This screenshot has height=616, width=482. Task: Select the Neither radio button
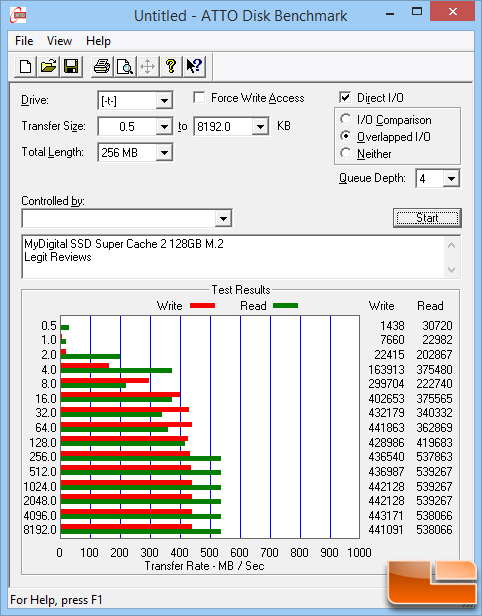(346, 153)
